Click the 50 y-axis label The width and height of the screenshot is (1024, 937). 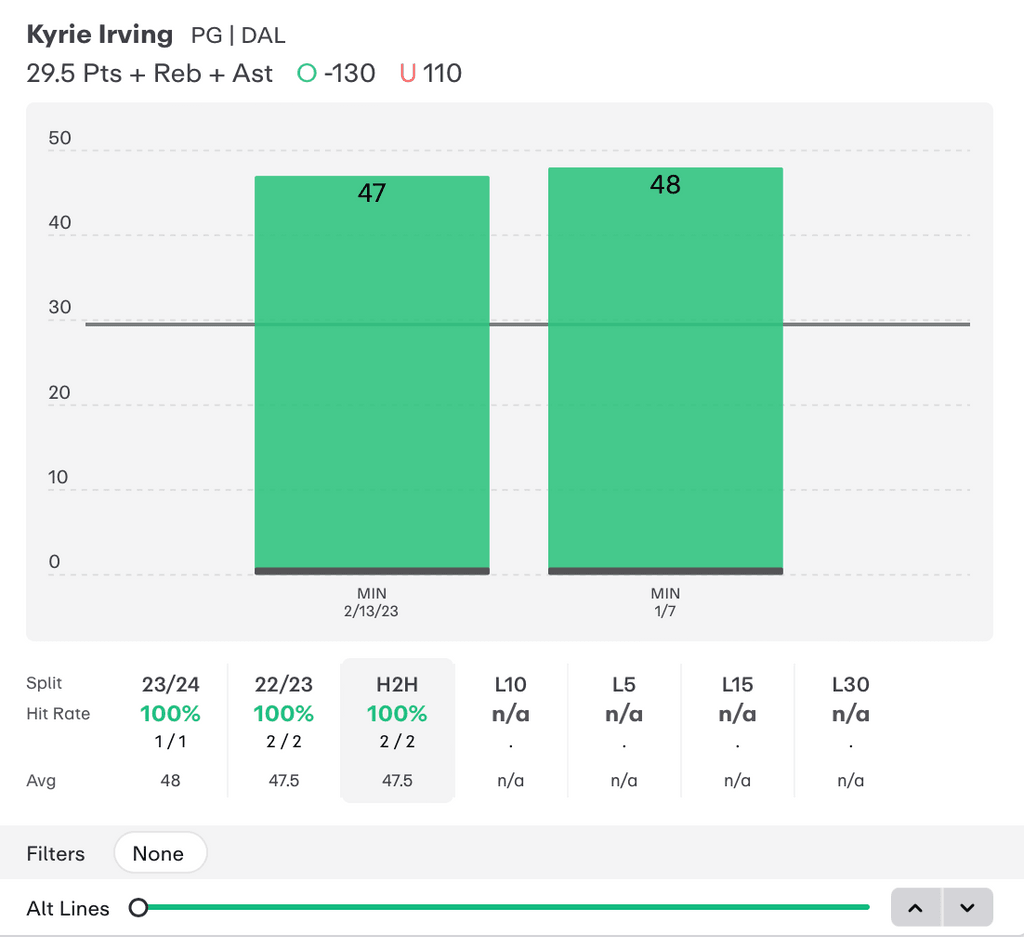tap(59, 138)
